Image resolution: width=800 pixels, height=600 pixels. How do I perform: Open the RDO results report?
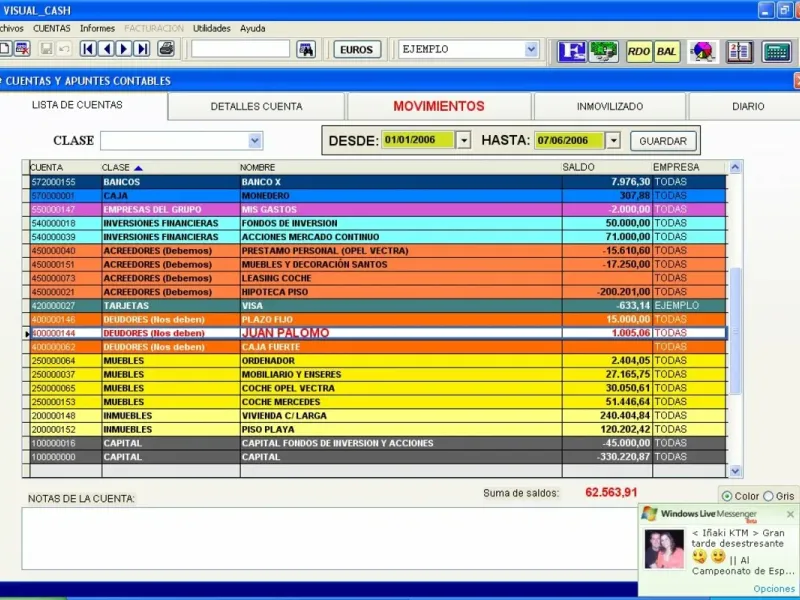[x=638, y=52]
